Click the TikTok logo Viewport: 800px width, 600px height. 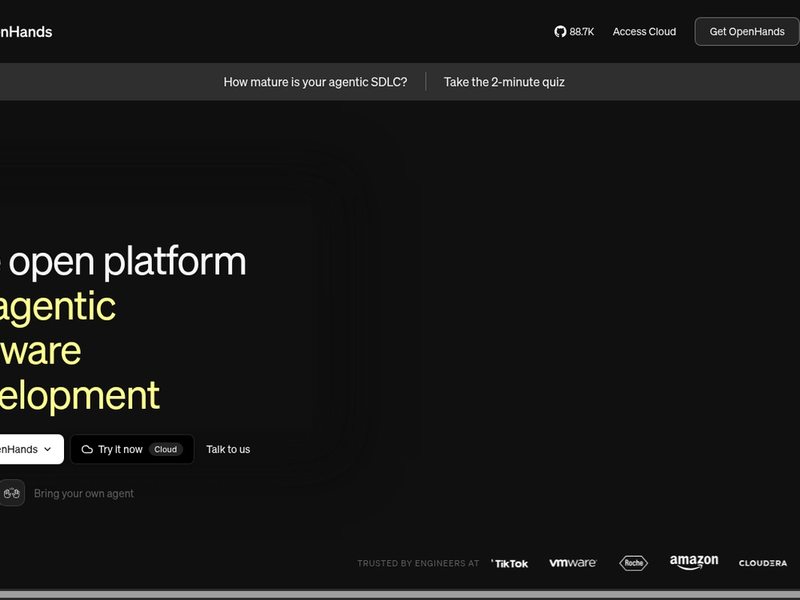pyautogui.click(x=510, y=563)
